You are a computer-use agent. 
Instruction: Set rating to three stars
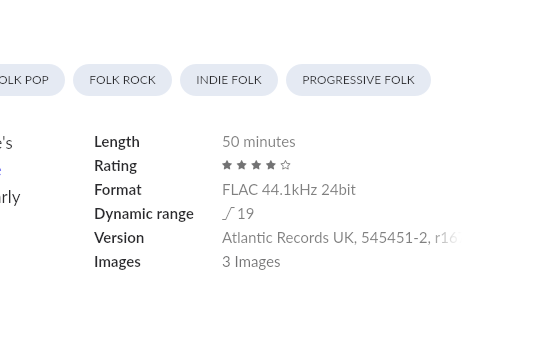click(x=256, y=165)
